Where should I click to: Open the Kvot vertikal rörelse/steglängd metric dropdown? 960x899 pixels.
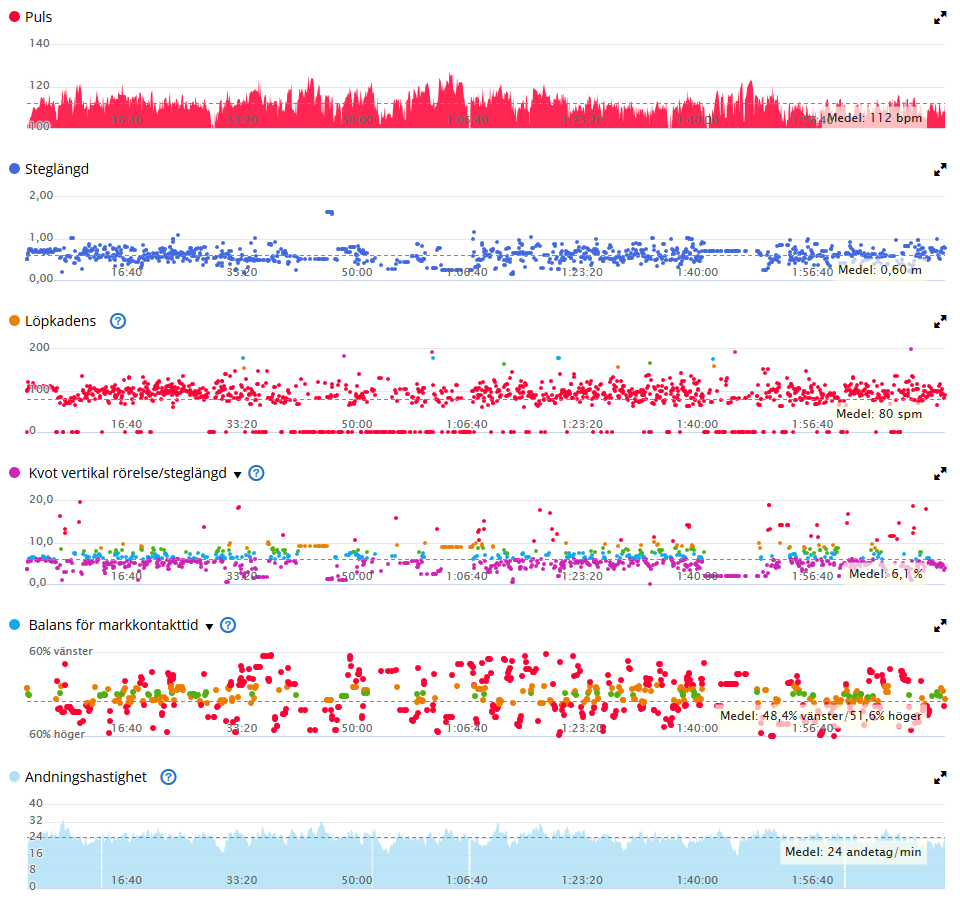click(238, 475)
